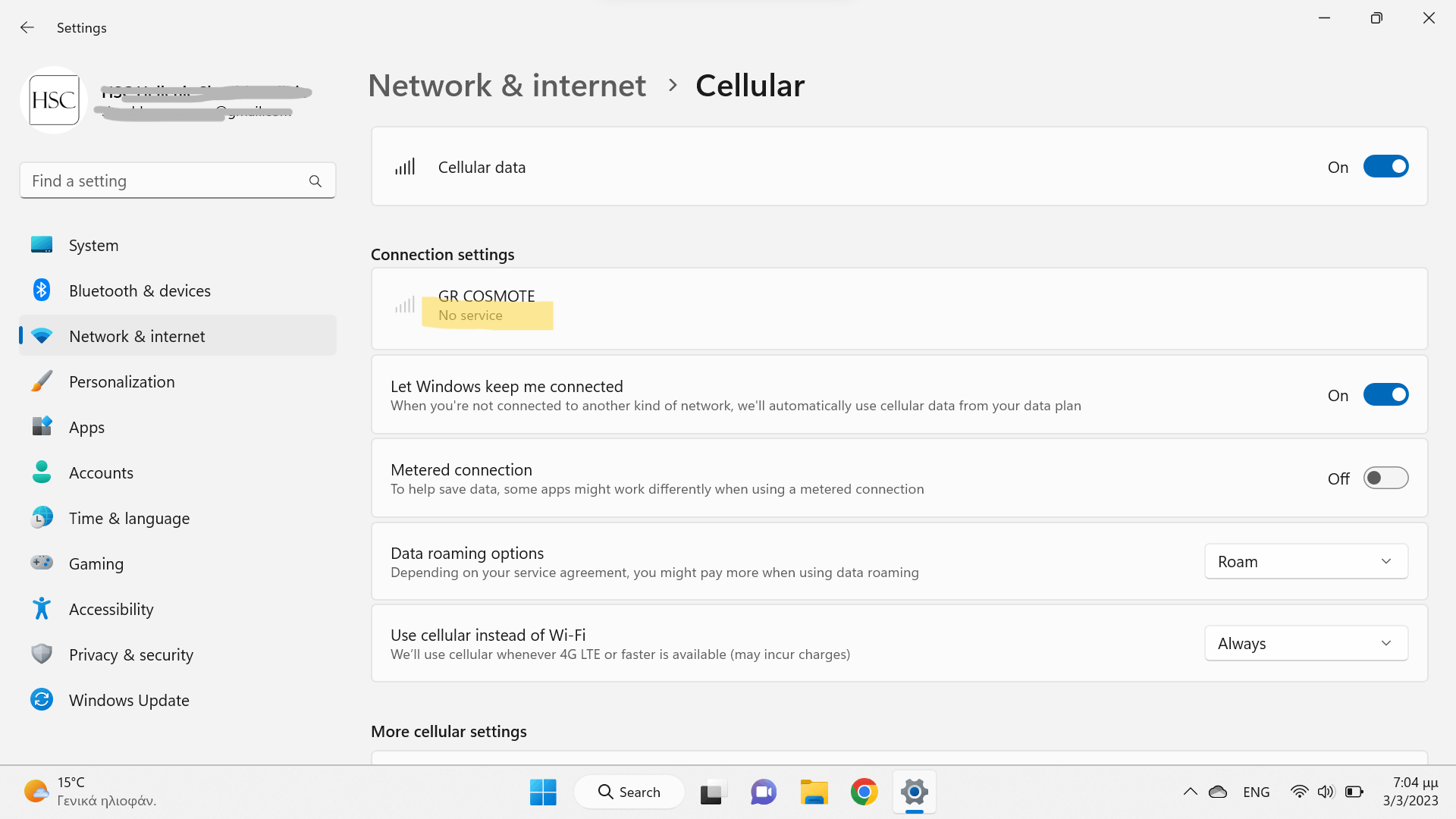Open the Data roaming options dropdown
Viewport: 1456px width, 819px height.
[1306, 562]
